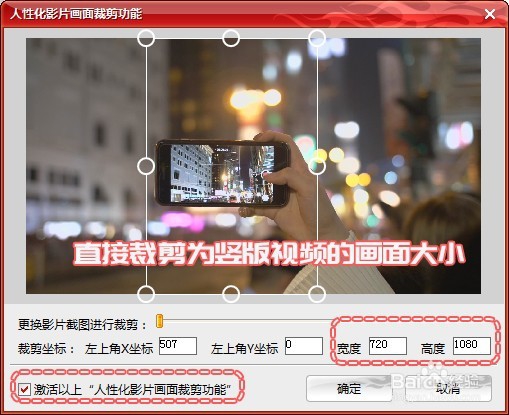Click the 取消 button
This screenshot has width=509, height=415.
448,388
